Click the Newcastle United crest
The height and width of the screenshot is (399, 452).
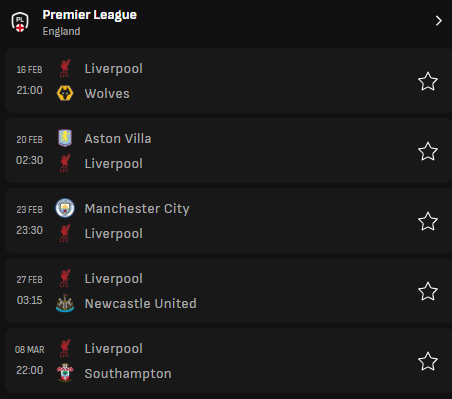pos(65,303)
